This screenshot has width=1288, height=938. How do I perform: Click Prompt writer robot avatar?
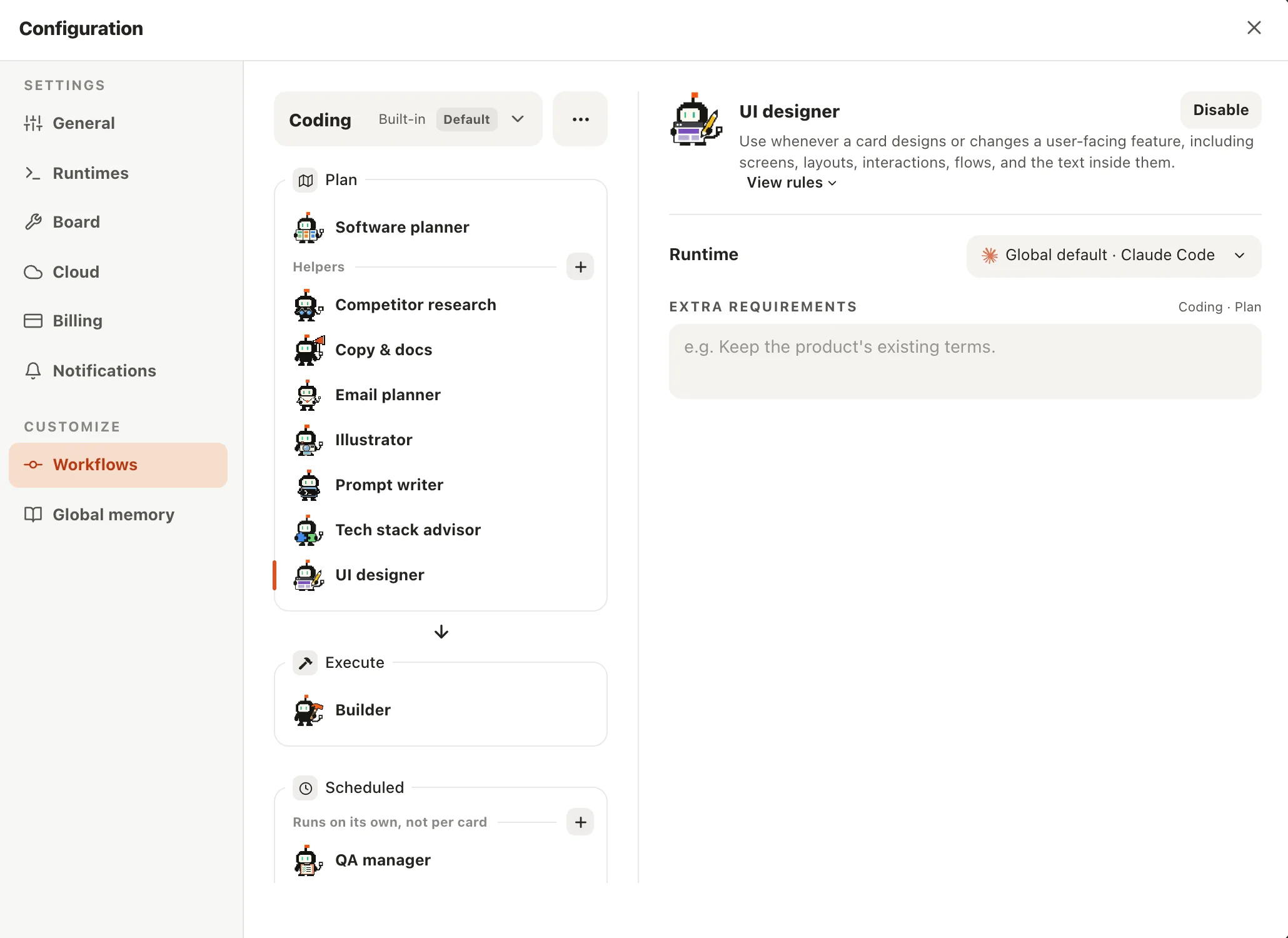(x=308, y=485)
